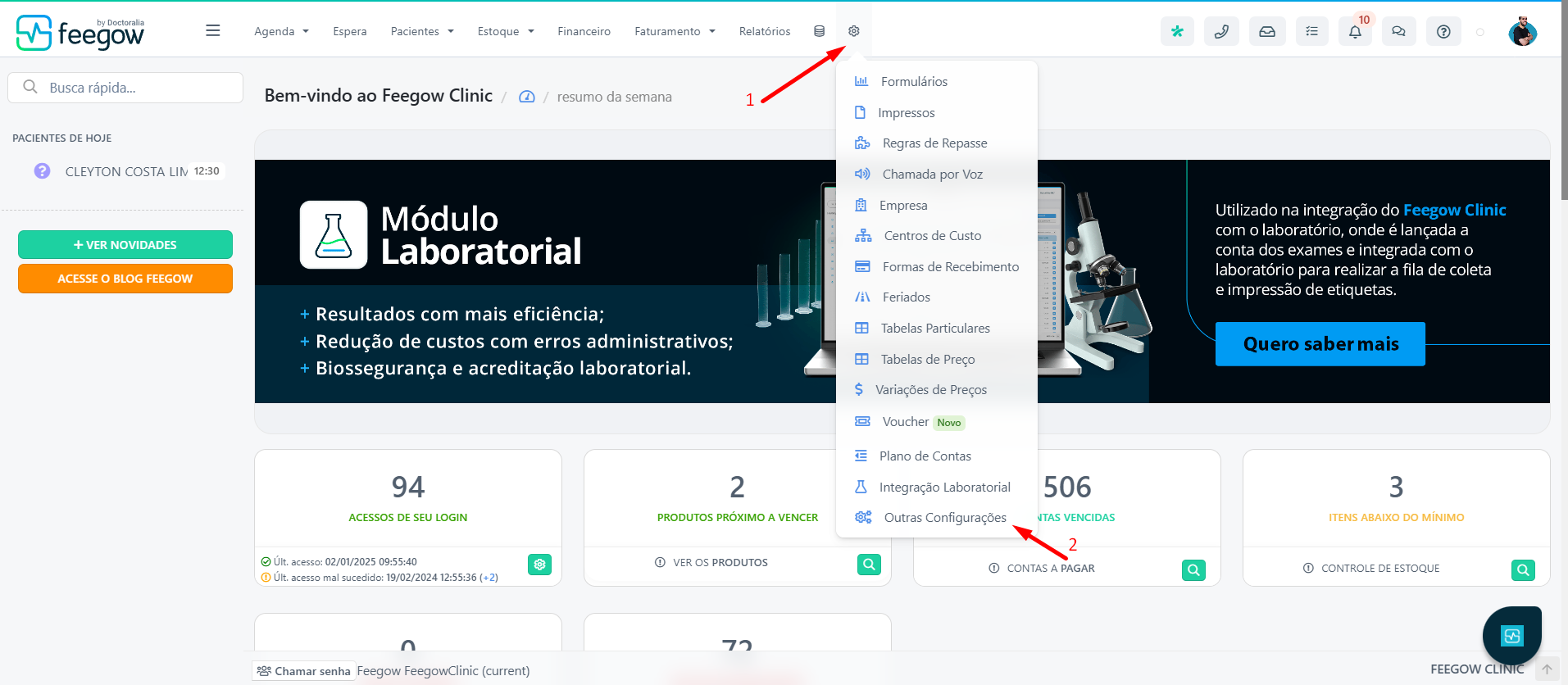This screenshot has height=685, width=1568.
Task: Click the + VER NOVIDADES button
Action: (125, 245)
